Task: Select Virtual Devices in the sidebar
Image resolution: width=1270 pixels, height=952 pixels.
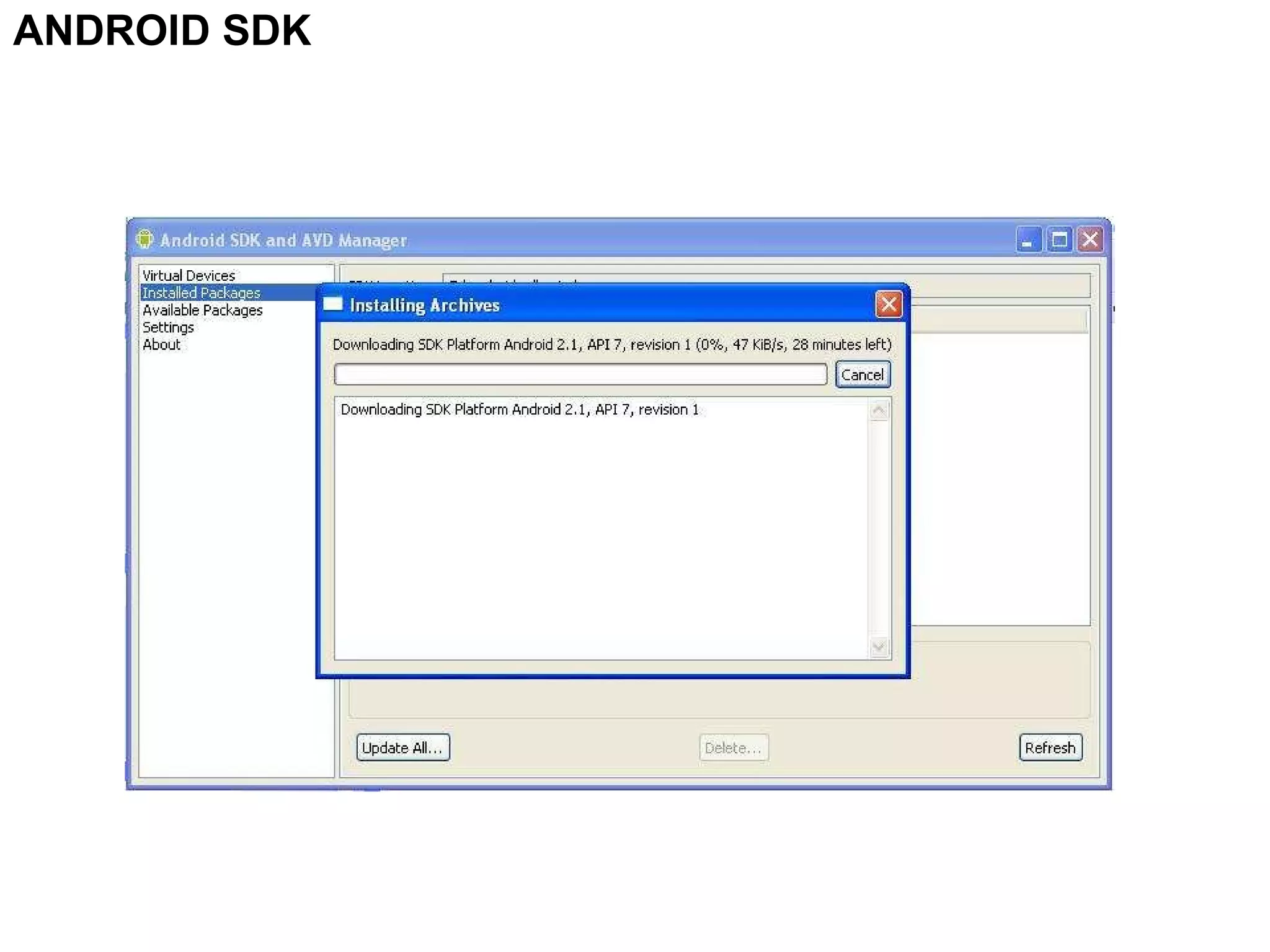Action: coord(189,275)
